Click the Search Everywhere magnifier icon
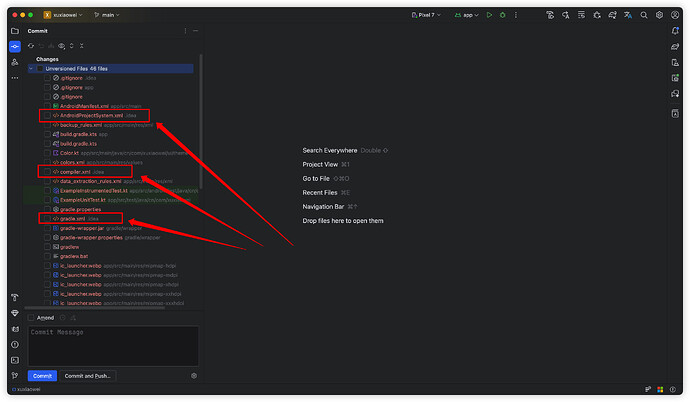Viewport: 690px width, 402px height. tap(643, 15)
